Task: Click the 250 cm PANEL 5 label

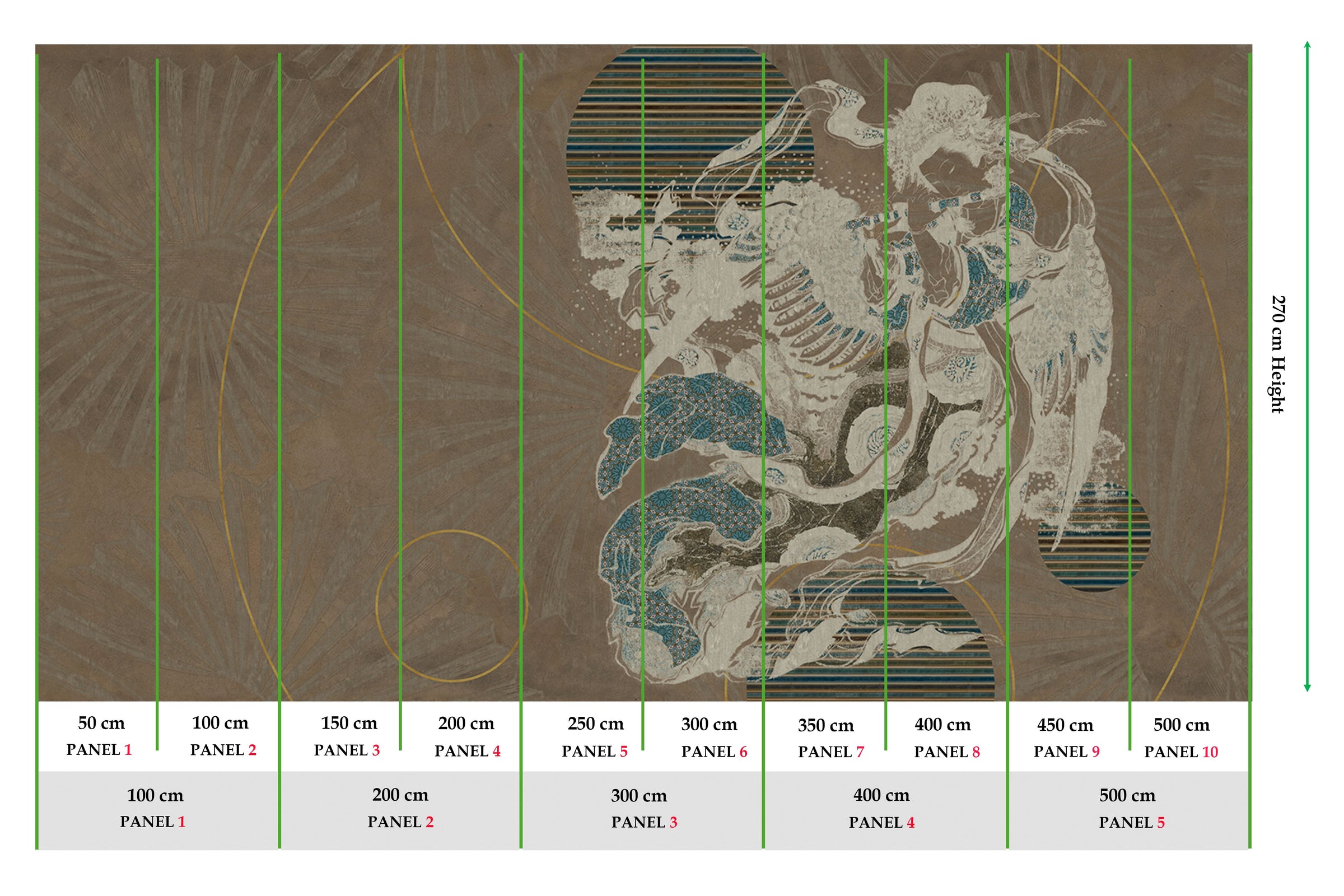Action: click(595, 738)
